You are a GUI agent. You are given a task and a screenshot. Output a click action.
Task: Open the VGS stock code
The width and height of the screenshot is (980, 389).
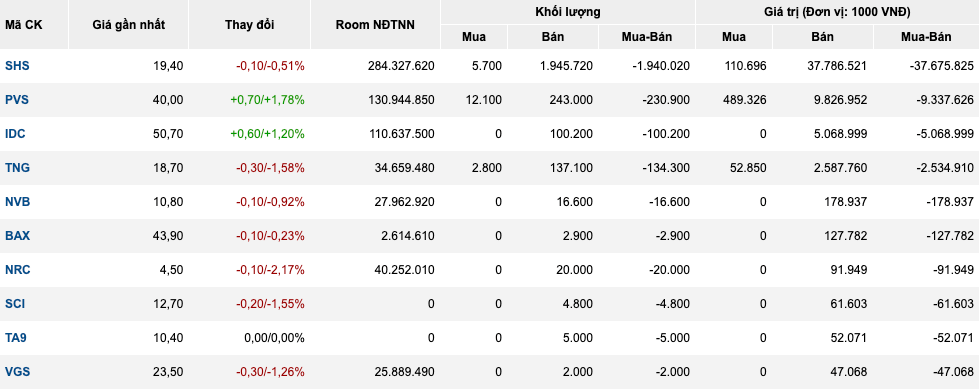(18, 371)
